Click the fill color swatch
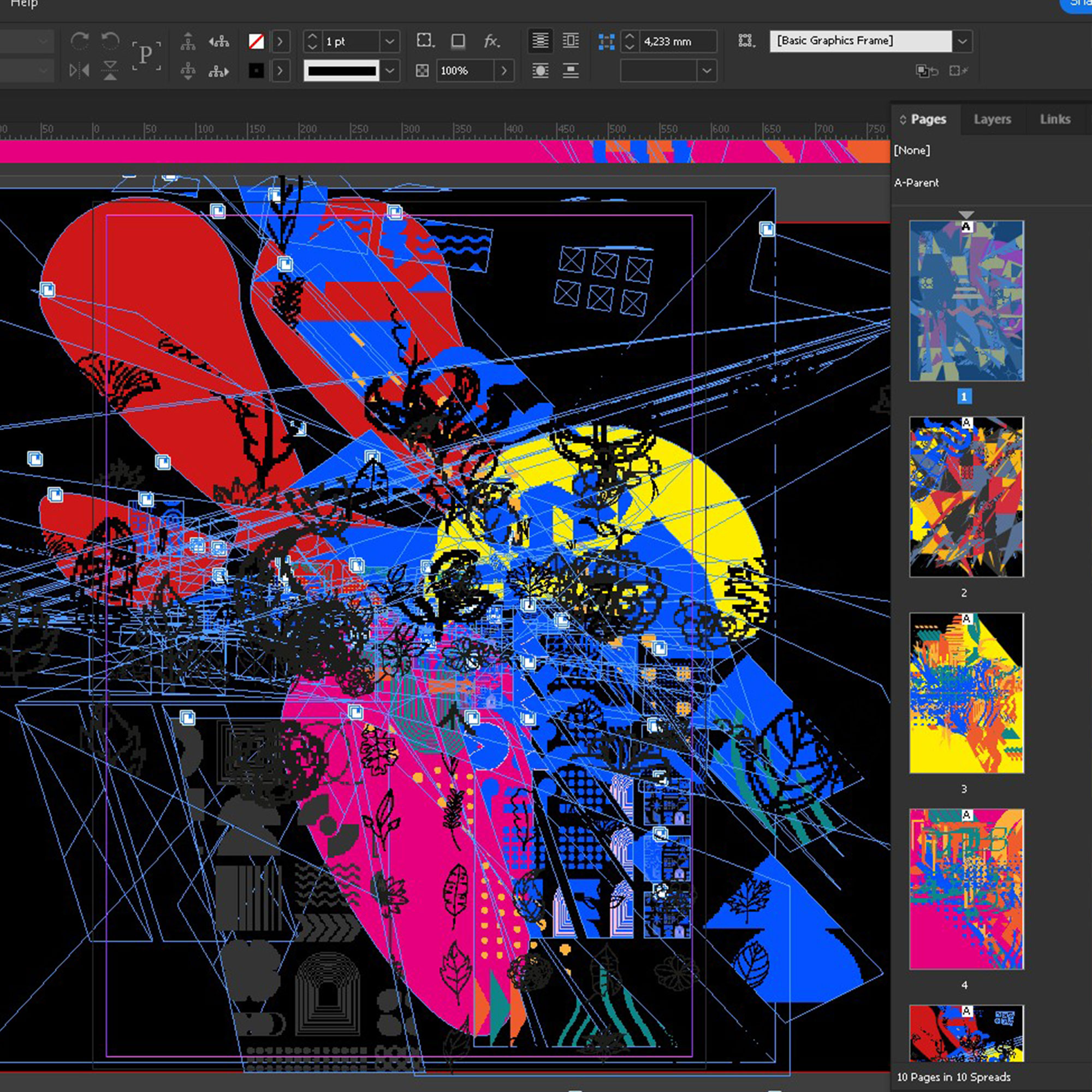Image resolution: width=1092 pixels, height=1092 pixels. click(x=256, y=41)
